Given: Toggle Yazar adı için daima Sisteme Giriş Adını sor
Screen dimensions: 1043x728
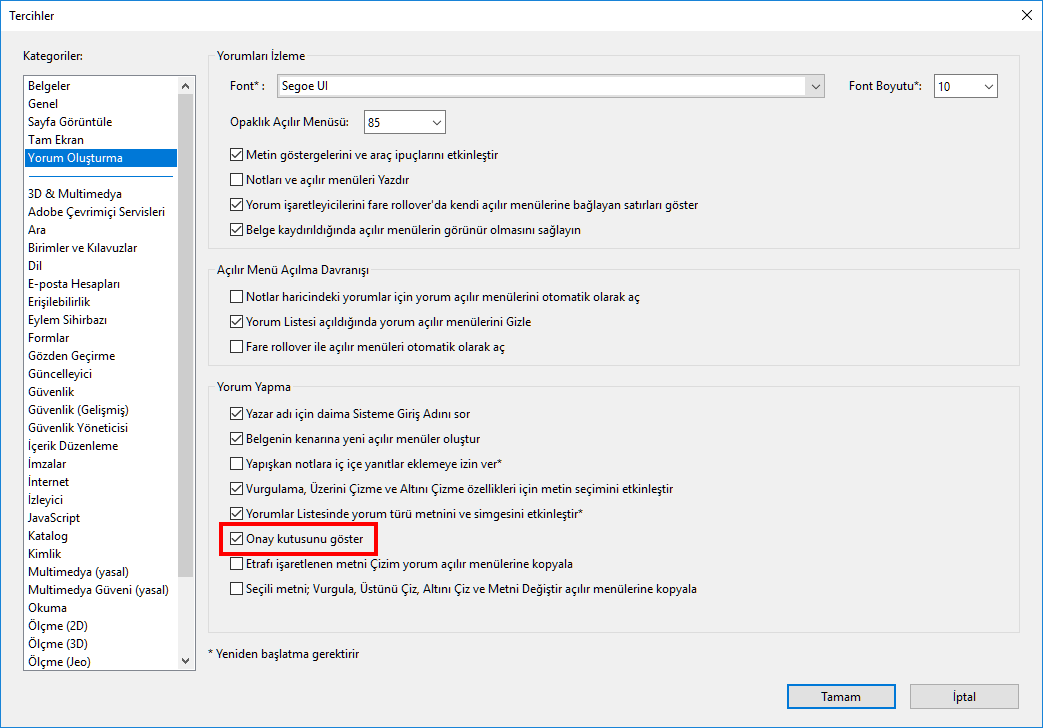Looking at the screenshot, I should click(x=236, y=414).
